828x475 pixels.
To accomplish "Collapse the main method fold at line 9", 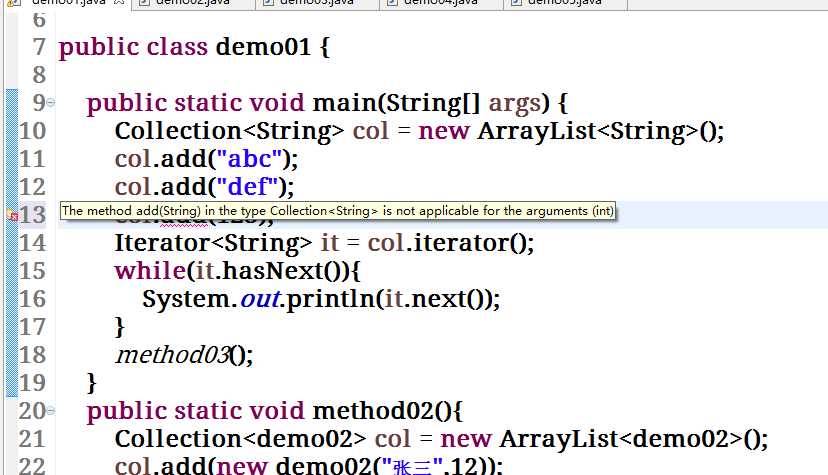I will point(51,102).
